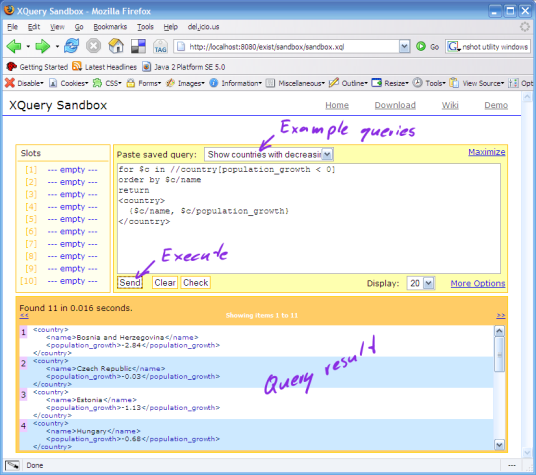The height and width of the screenshot is (475, 536).
Task: Click the results pane scroll-down arrow
Action: click(499, 445)
